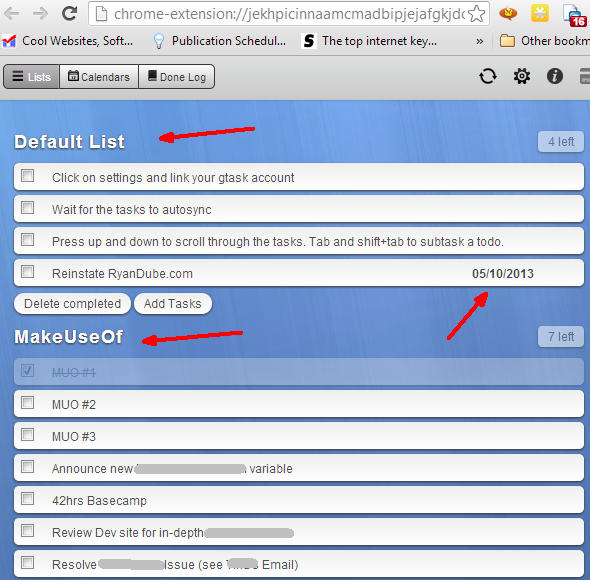Click the 7 left counter badge
This screenshot has height=580, width=590.
coord(561,336)
